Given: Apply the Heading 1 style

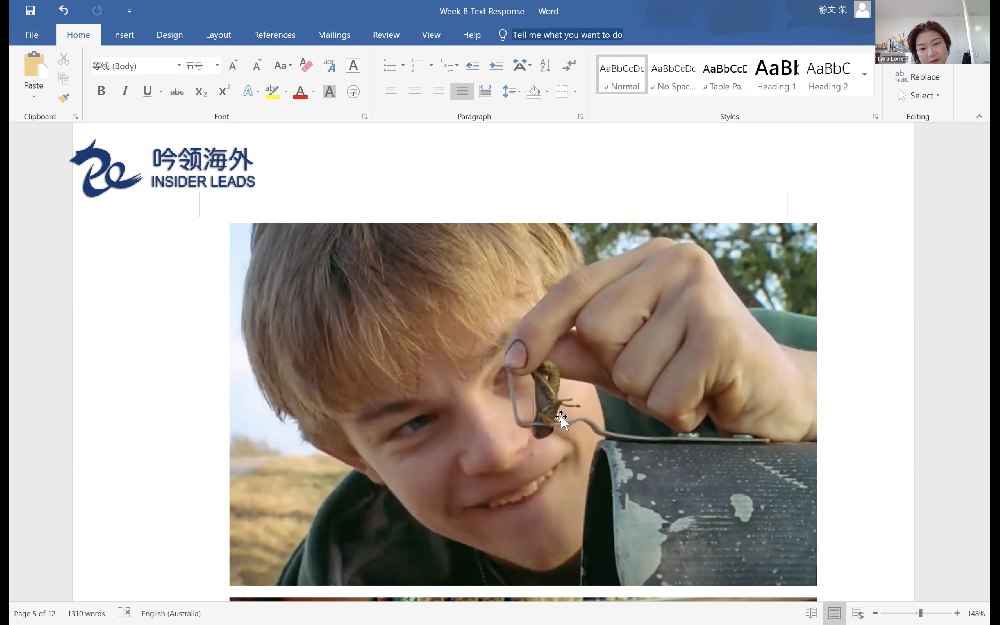Looking at the screenshot, I should pos(776,75).
